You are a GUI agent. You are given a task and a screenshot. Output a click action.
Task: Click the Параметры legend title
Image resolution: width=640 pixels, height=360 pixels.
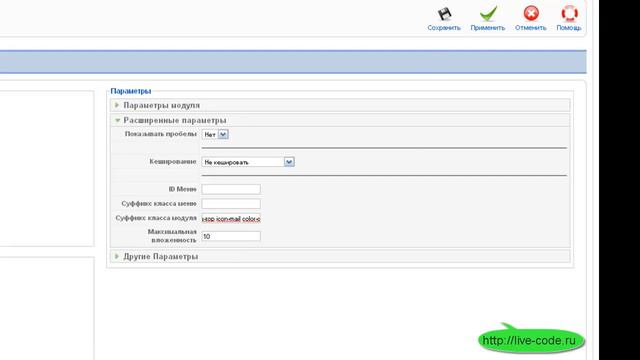(x=131, y=91)
